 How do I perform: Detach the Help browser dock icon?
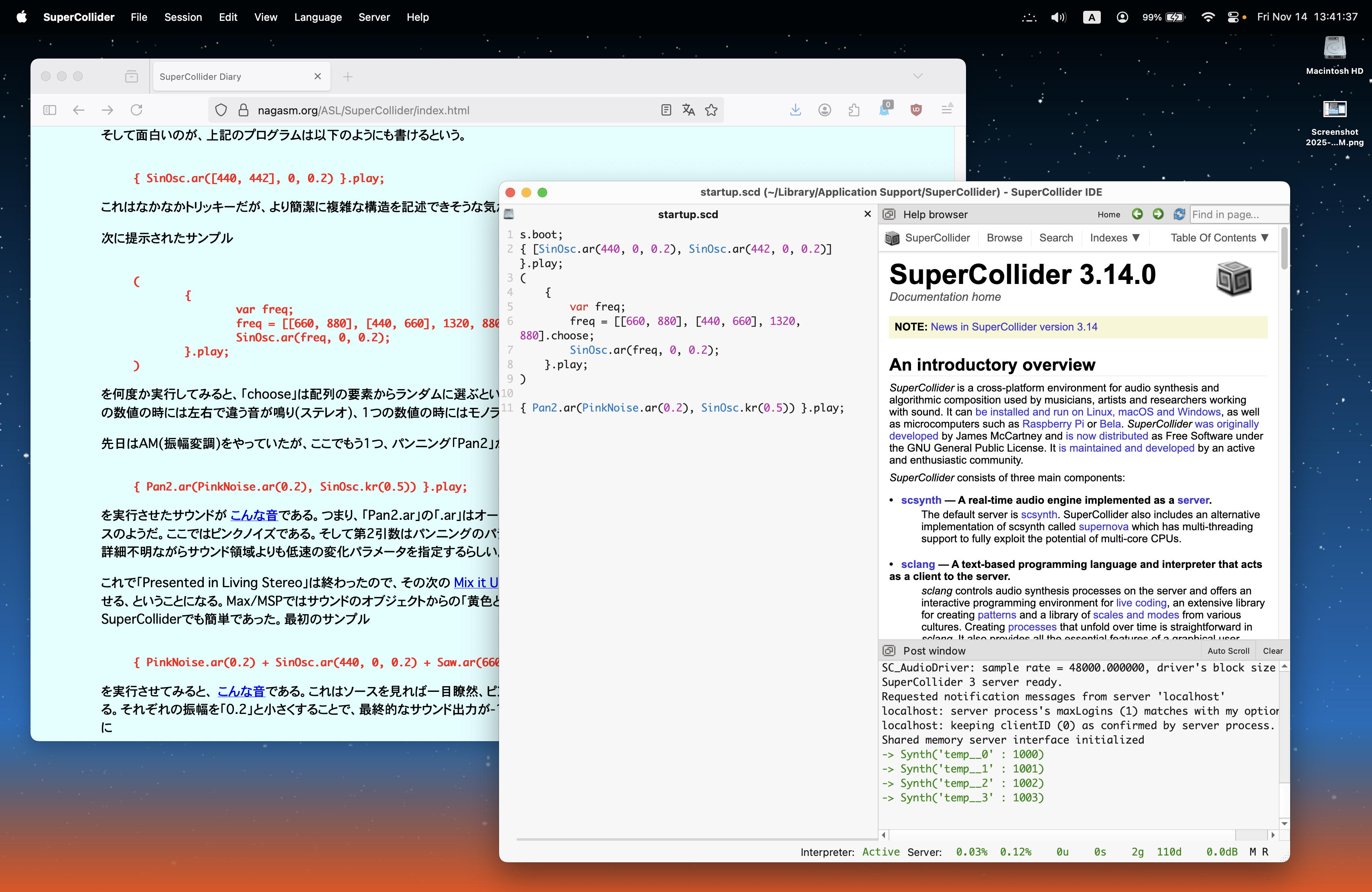click(x=889, y=214)
